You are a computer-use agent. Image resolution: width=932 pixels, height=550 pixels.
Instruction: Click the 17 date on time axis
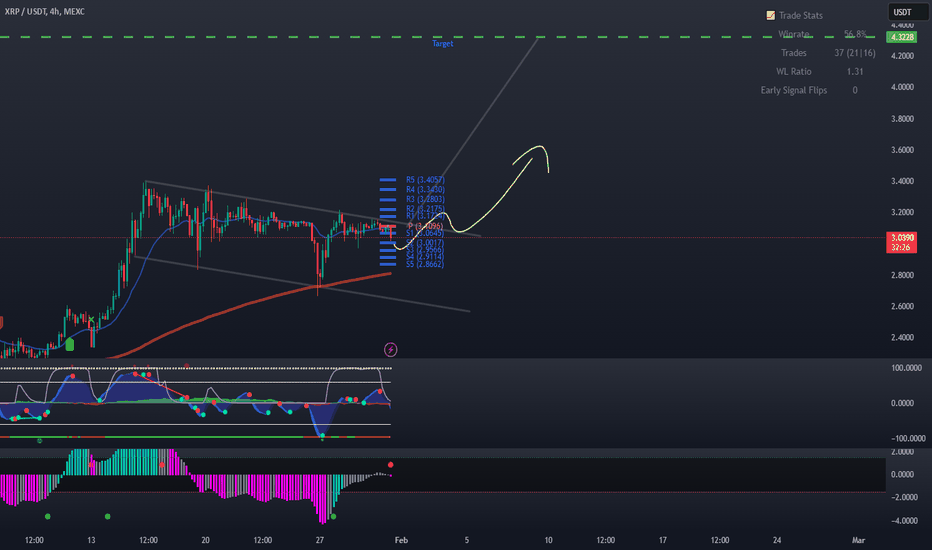tap(662, 540)
